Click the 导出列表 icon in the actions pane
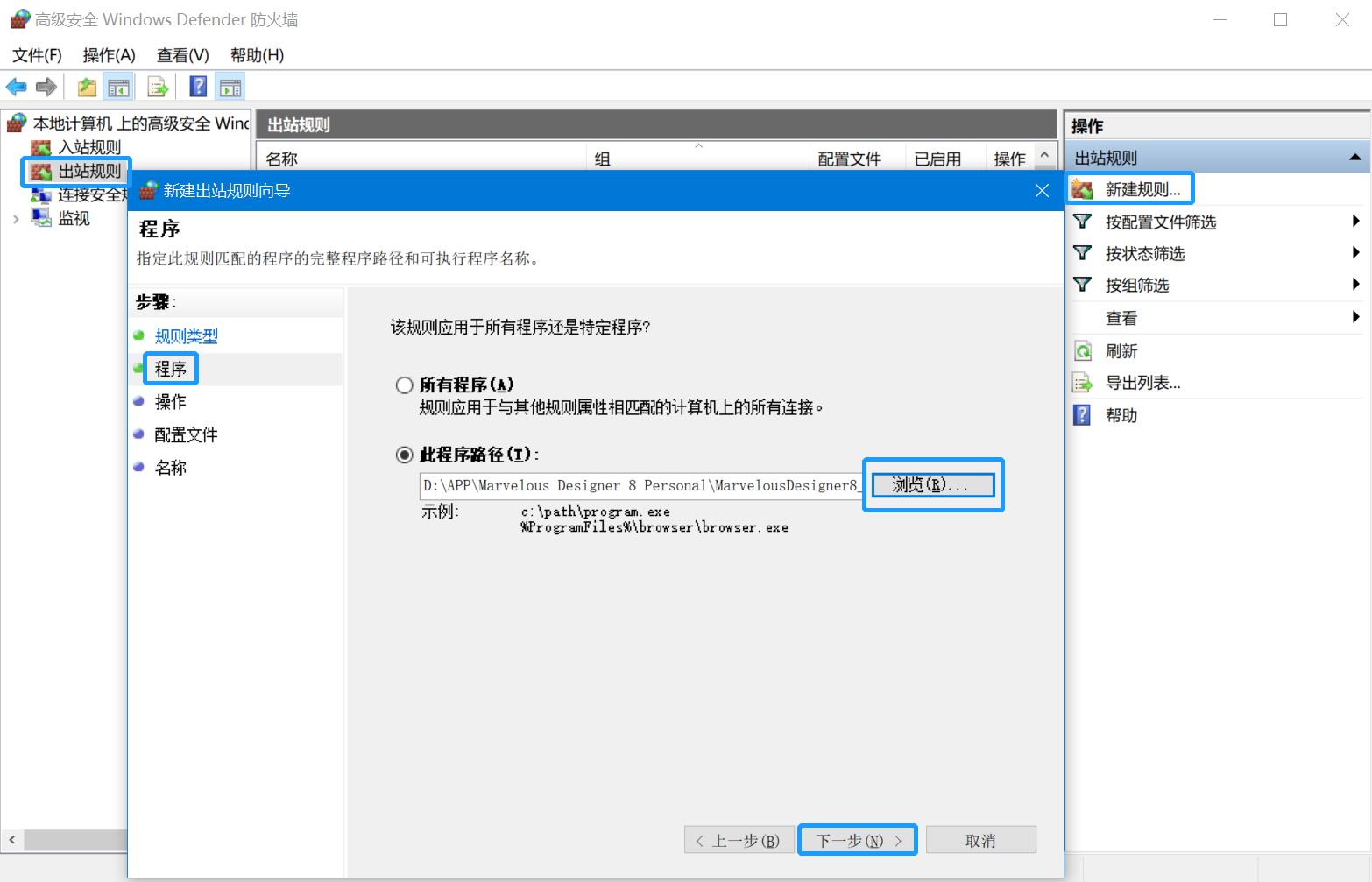 tap(1083, 383)
